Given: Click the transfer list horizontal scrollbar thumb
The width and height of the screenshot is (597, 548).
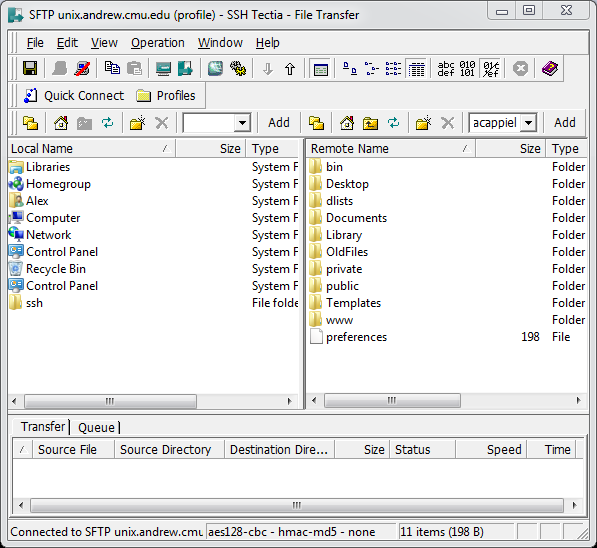Looking at the screenshot, I should [x=297, y=505].
